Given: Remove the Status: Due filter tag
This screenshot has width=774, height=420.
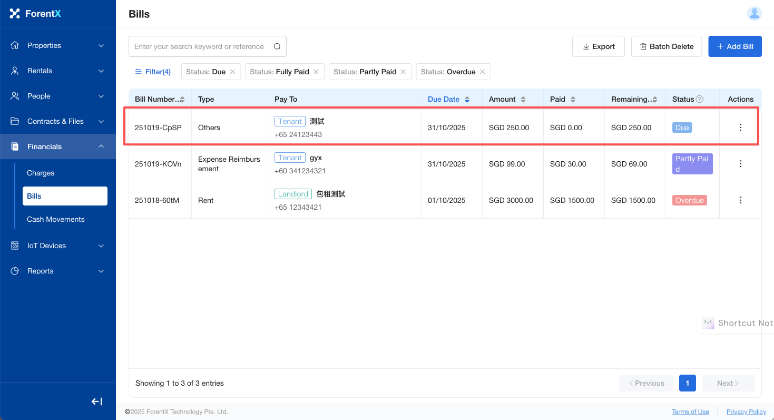Looking at the screenshot, I should [x=234, y=72].
